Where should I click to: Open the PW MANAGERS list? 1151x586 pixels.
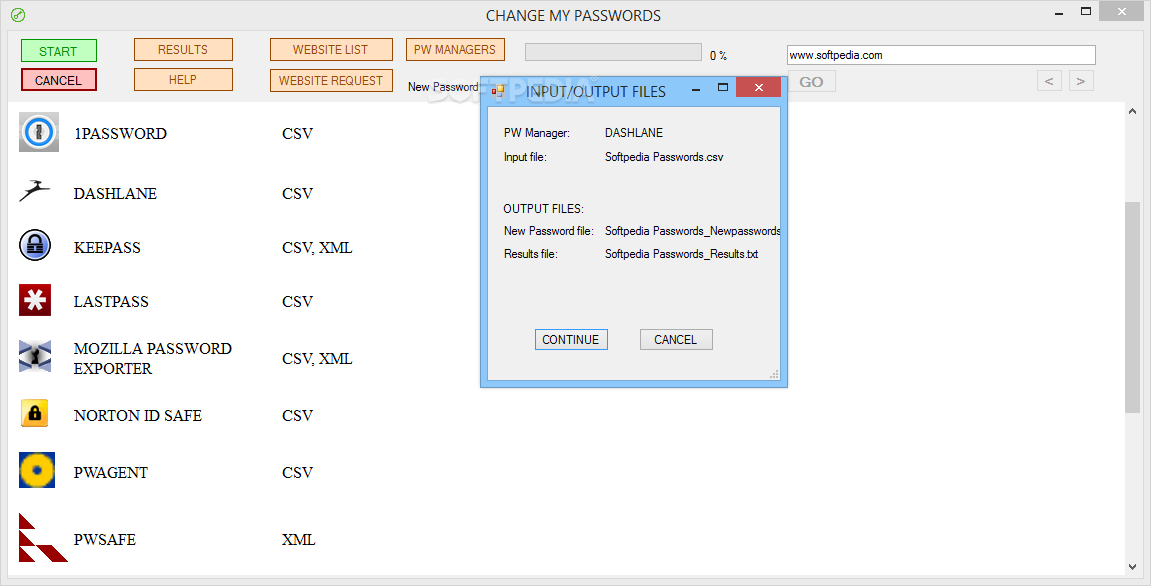coord(455,49)
